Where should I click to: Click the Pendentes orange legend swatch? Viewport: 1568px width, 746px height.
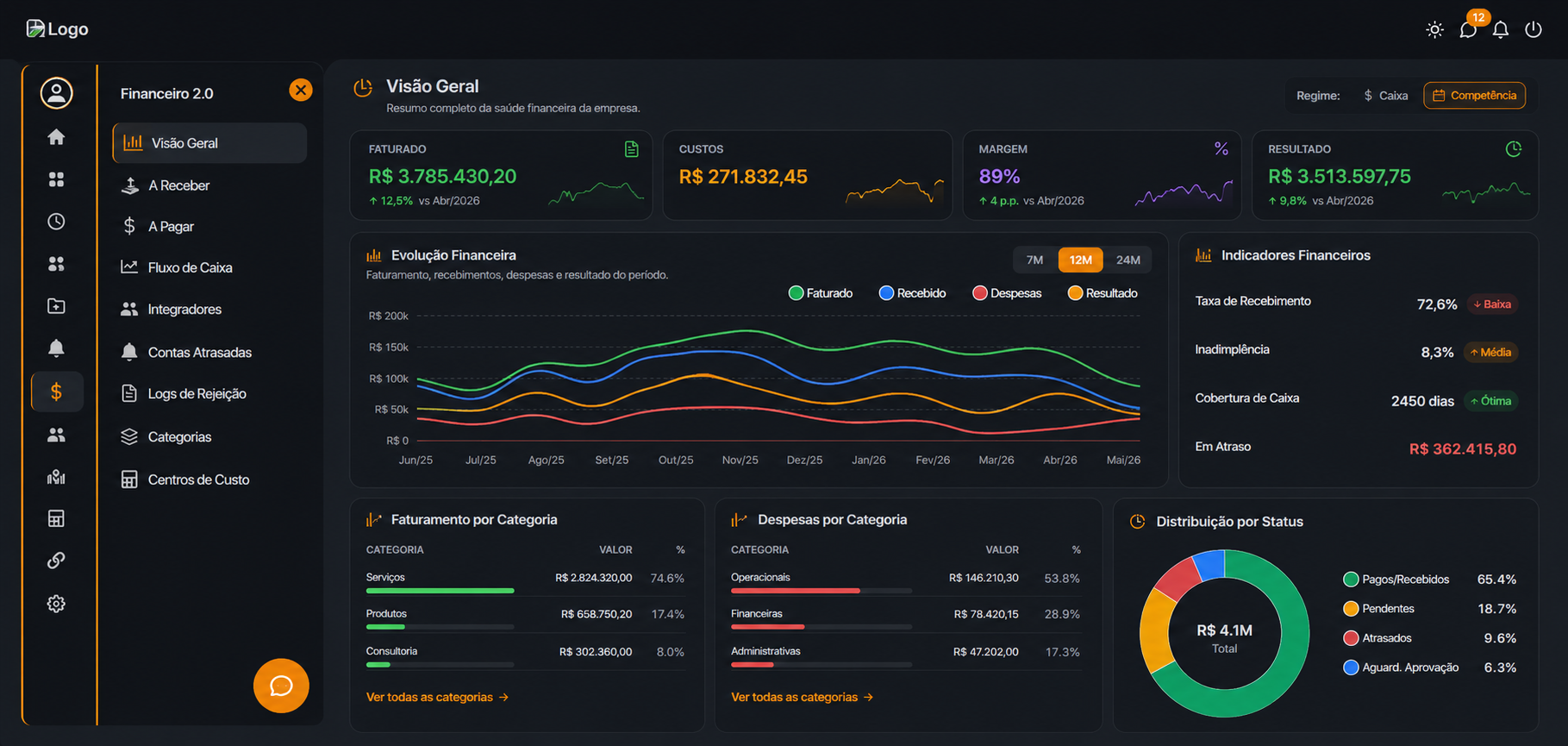(1351, 609)
